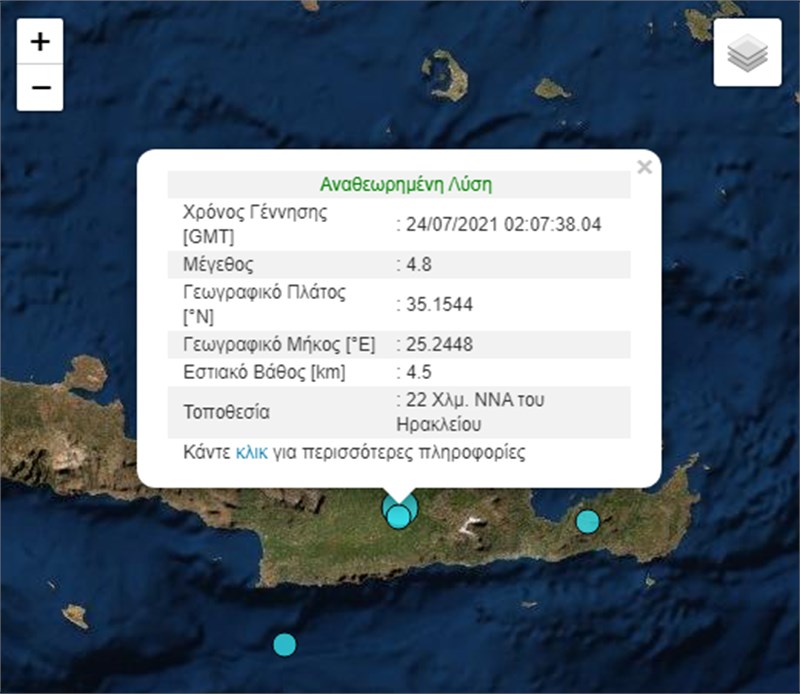Click the Τοποθεσία row label
800x694 pixels.
click(227, 411)
